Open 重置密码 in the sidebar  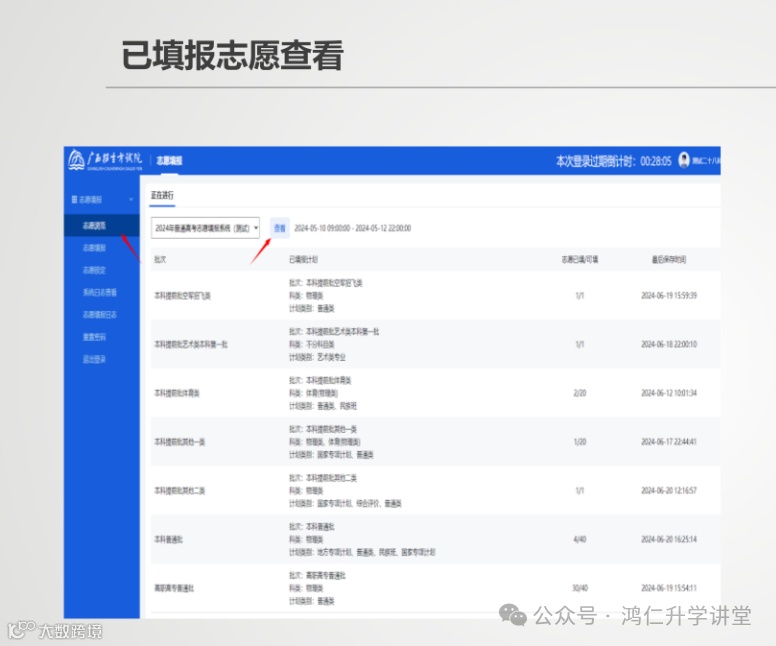click(x=94, y=337)
